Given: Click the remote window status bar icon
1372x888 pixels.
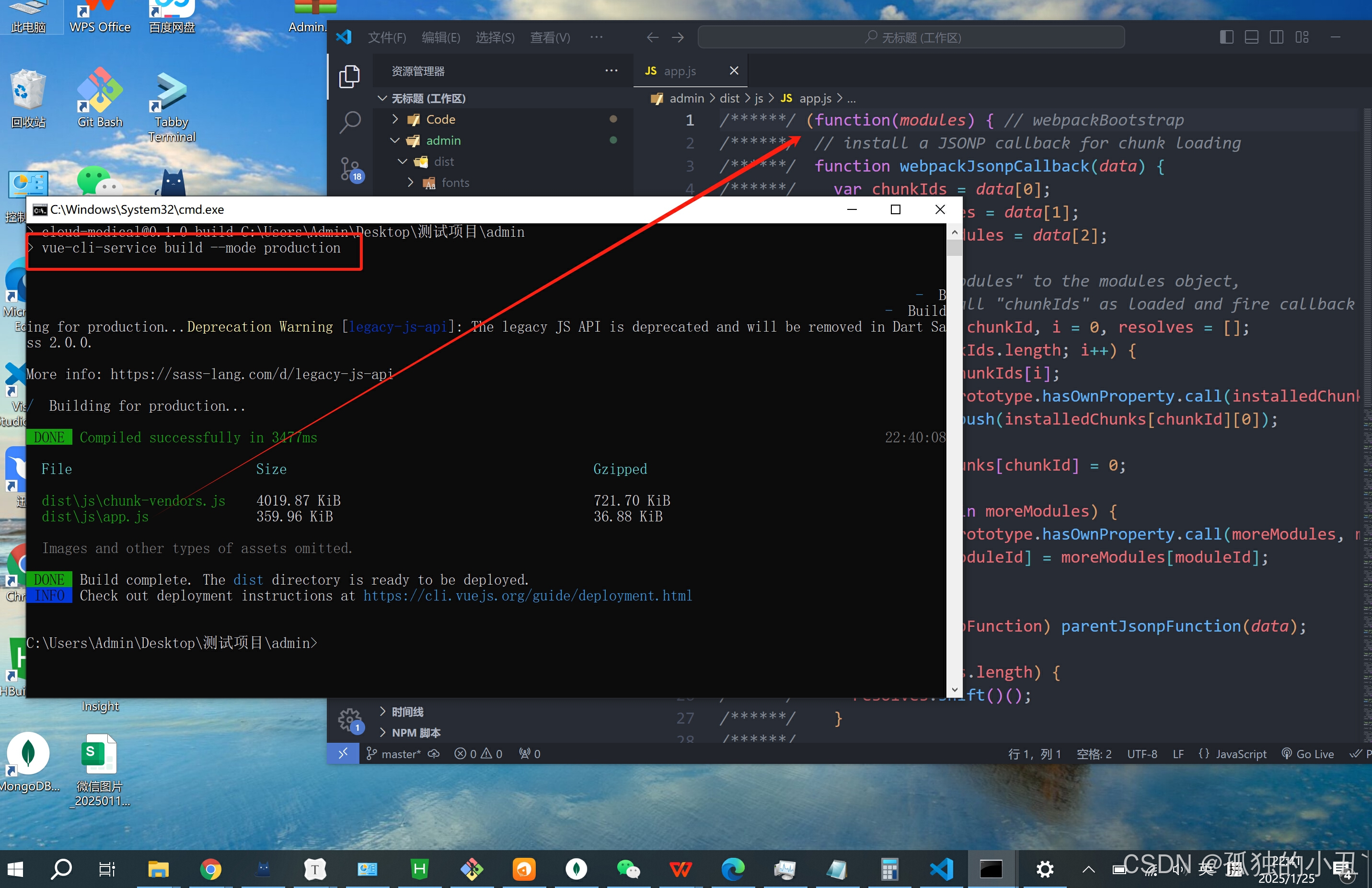Looking at the screenshot, I should [x=343, y=754].
